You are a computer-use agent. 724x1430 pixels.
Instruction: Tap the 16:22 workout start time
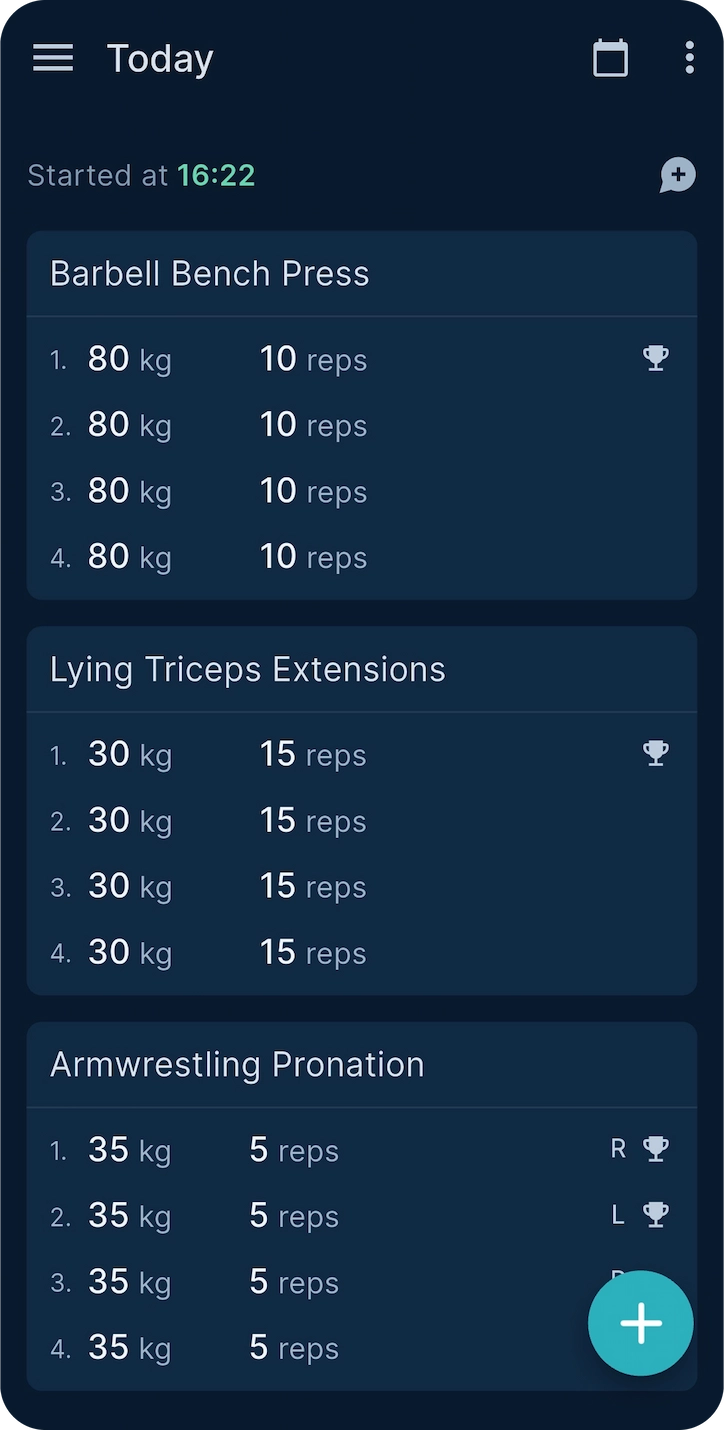click(216, 176)
